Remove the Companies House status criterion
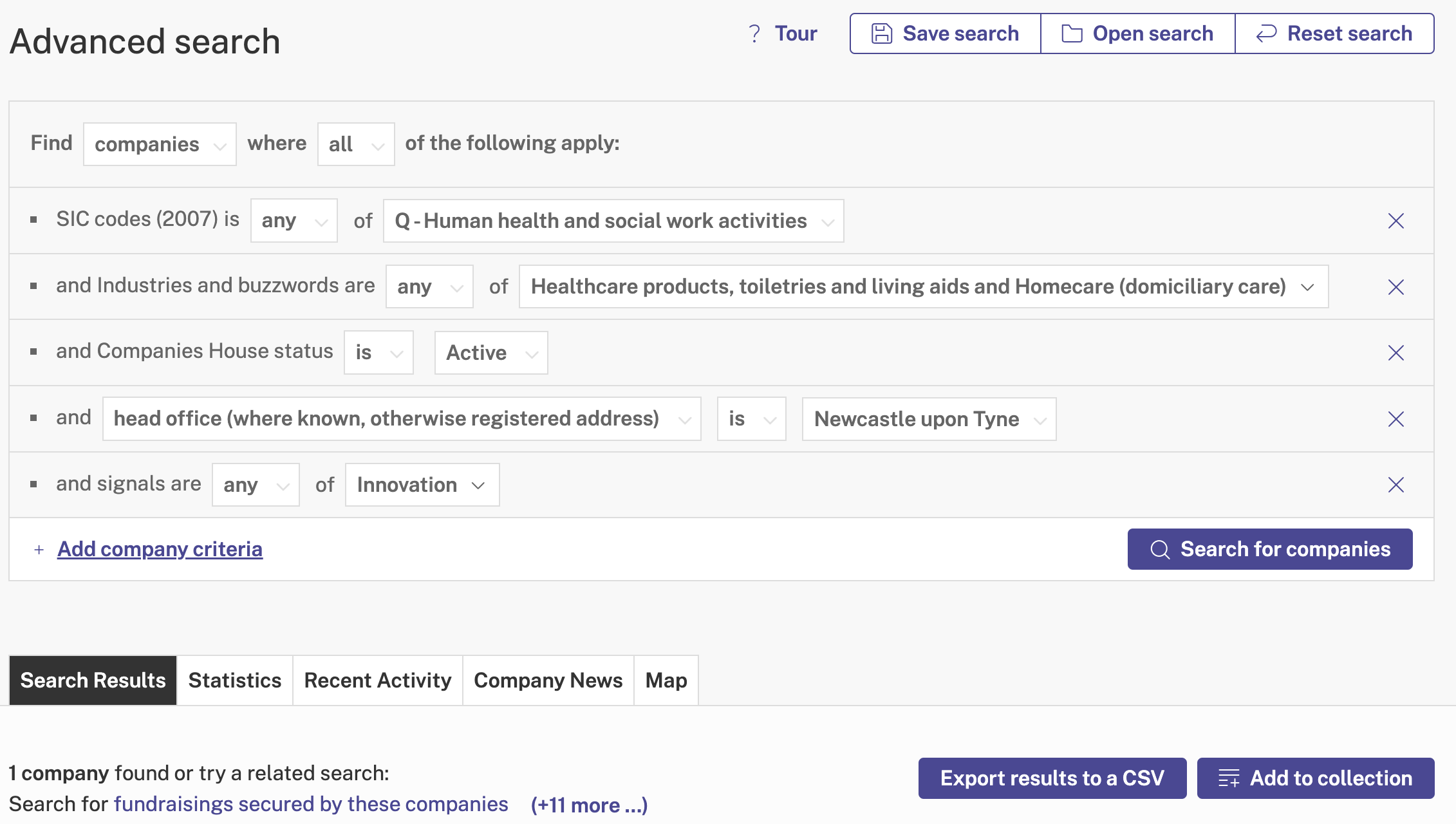The image size is (1456, 824). pos(1396,353)
